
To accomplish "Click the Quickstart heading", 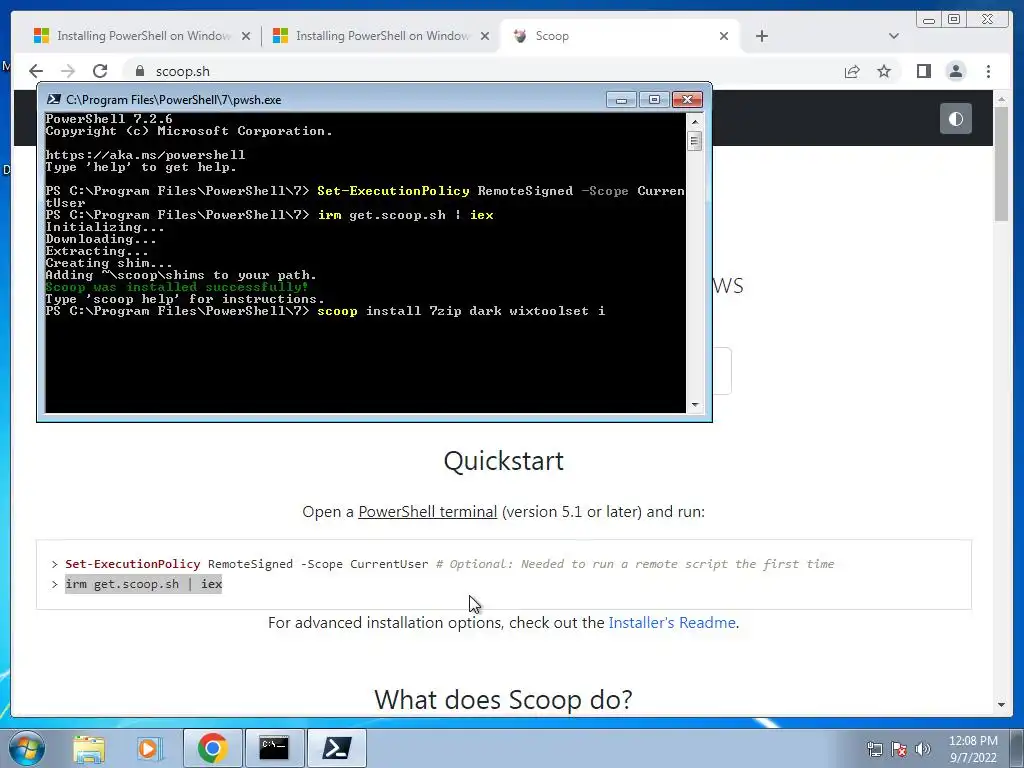I will (504, 461).
